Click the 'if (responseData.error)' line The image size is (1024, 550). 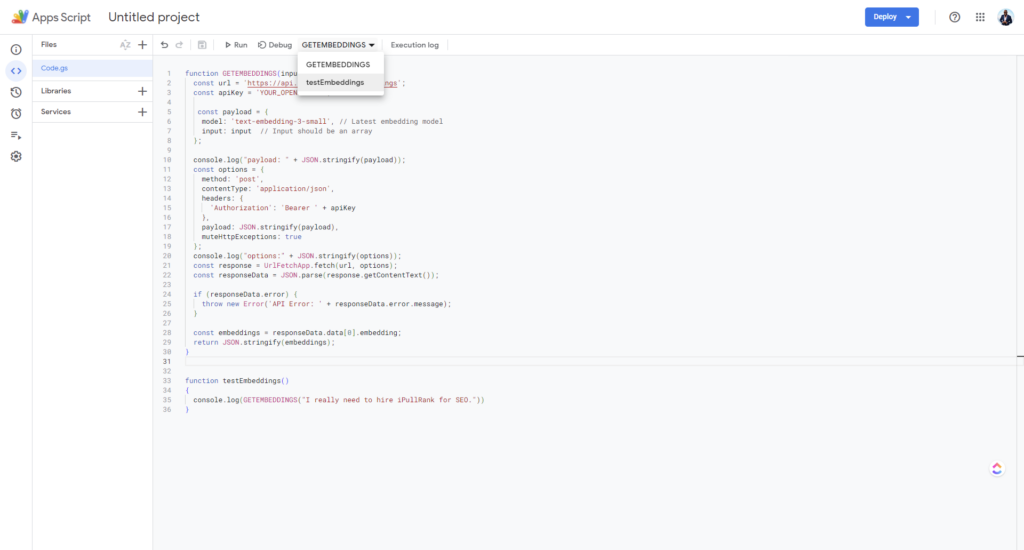(x=246, y=295)
